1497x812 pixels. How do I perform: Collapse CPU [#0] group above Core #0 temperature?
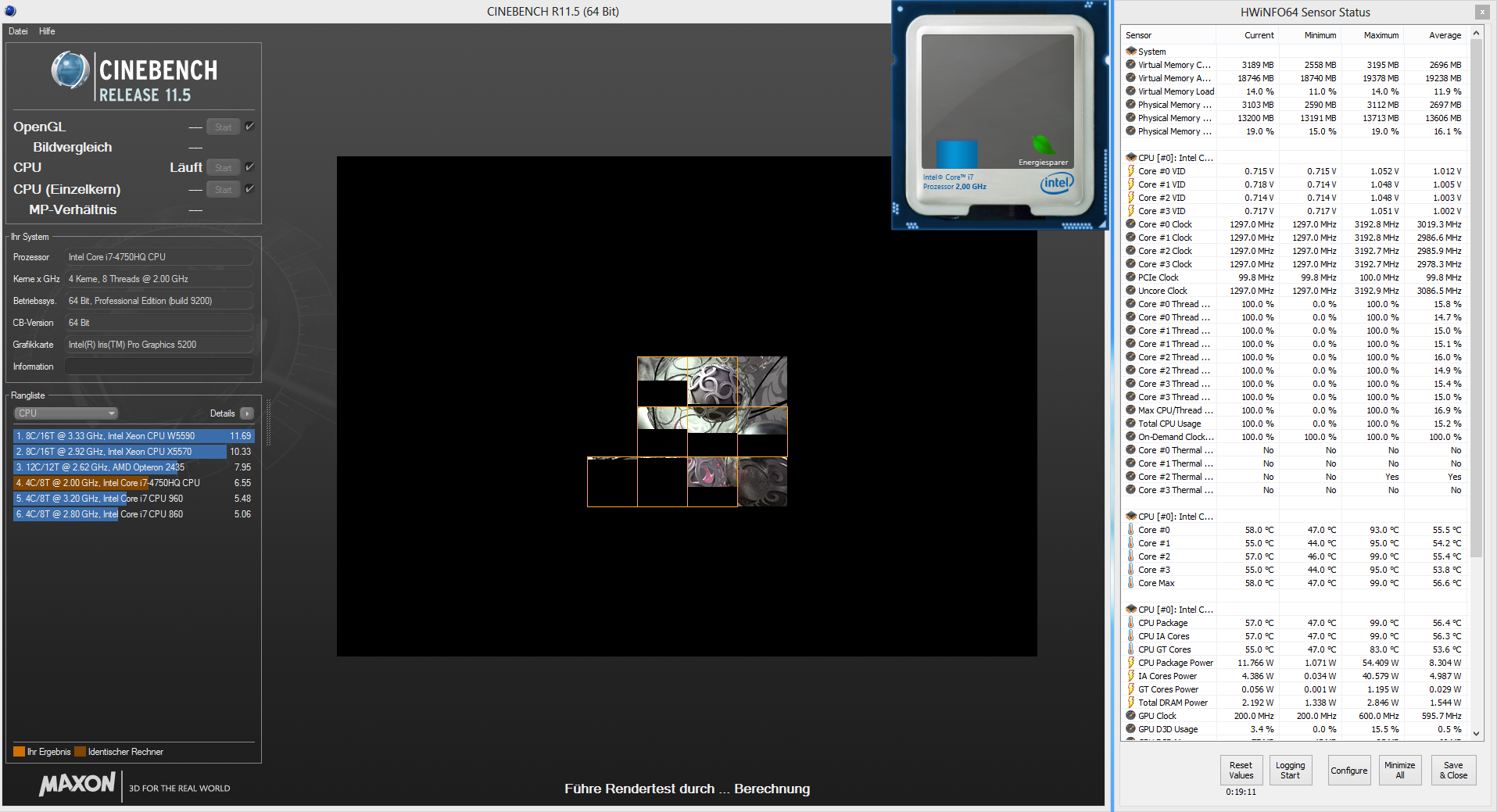1169,517
